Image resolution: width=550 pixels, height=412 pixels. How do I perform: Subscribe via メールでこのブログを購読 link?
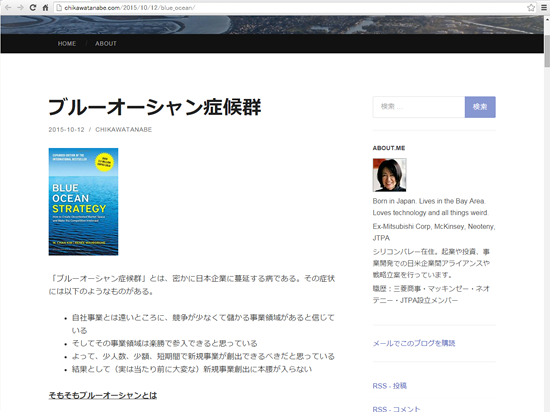[x=414, y=343]
